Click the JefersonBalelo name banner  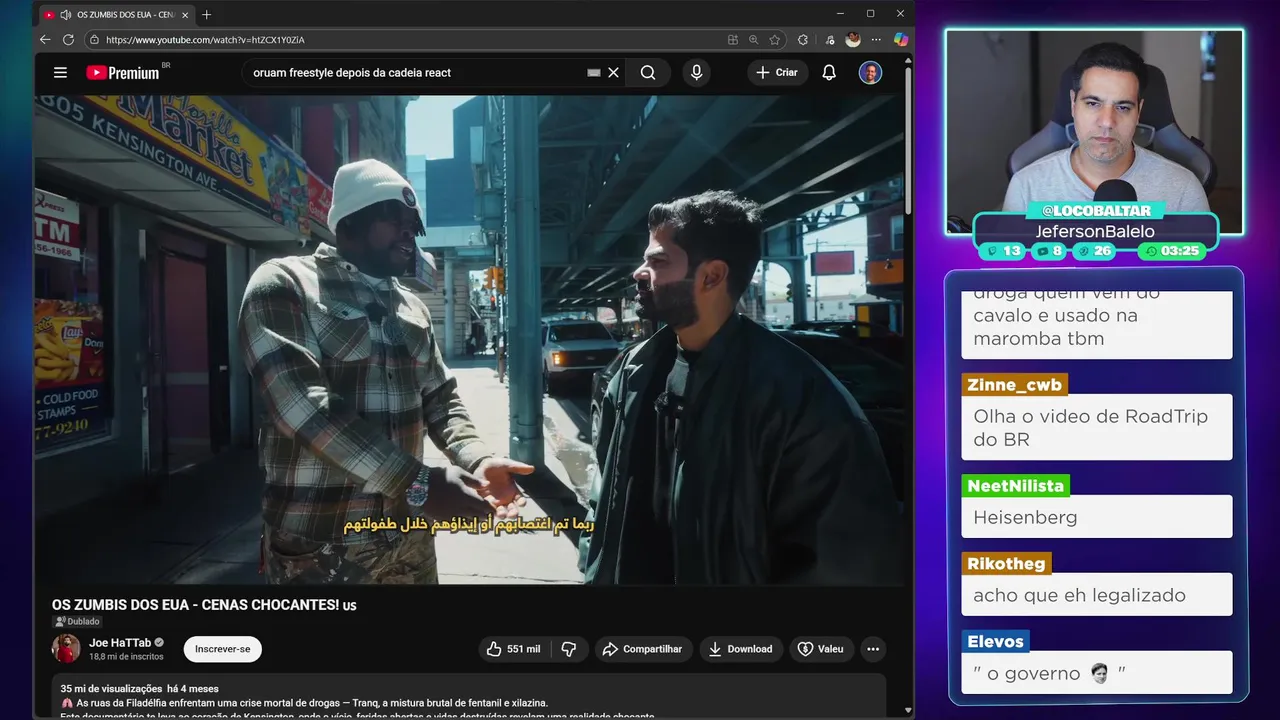pos(1095,231)
